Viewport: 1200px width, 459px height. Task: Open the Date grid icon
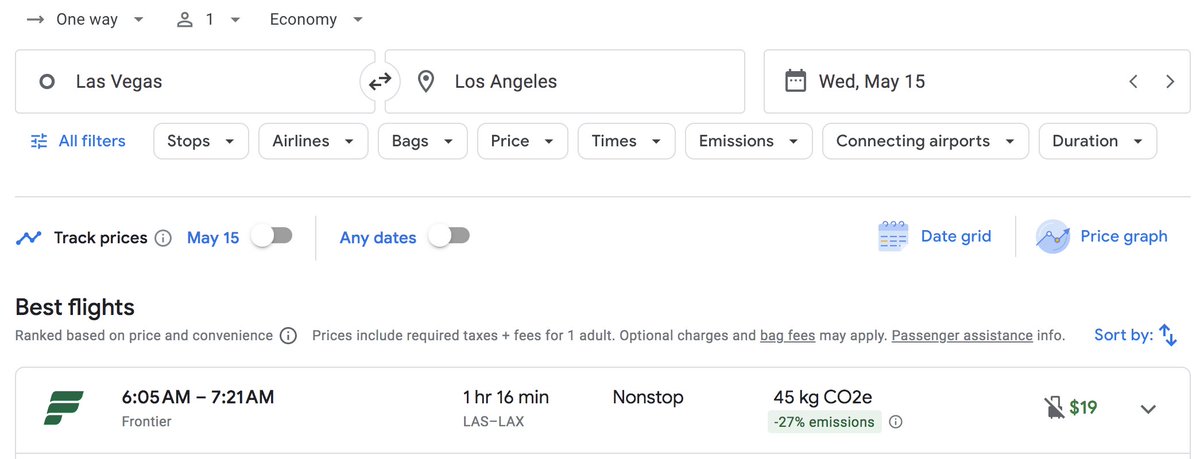pos(892,236)
